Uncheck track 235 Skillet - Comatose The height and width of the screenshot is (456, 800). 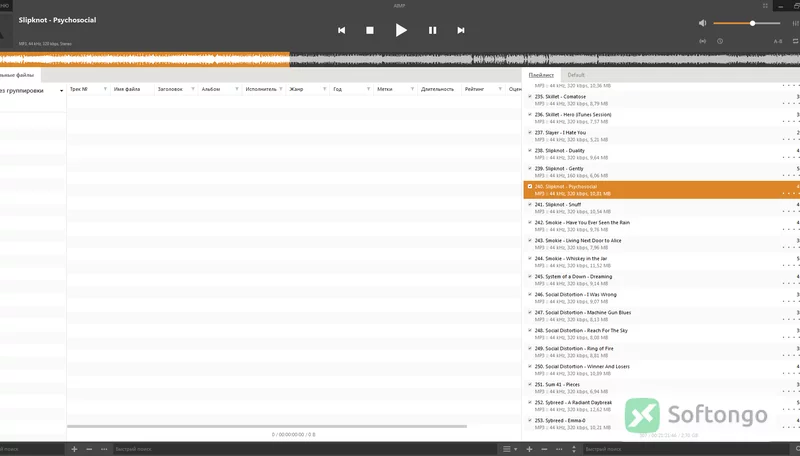[530, 96]
